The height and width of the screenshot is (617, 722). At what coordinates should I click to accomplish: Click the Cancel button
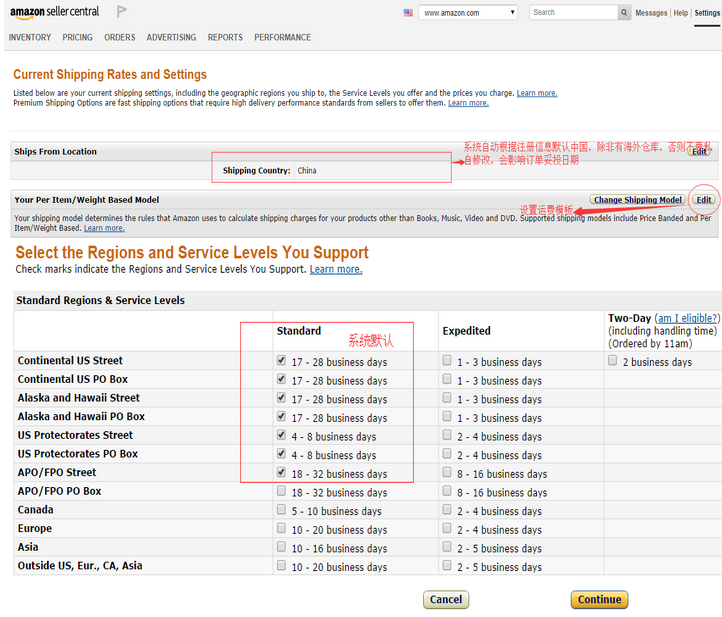(446, 600)
